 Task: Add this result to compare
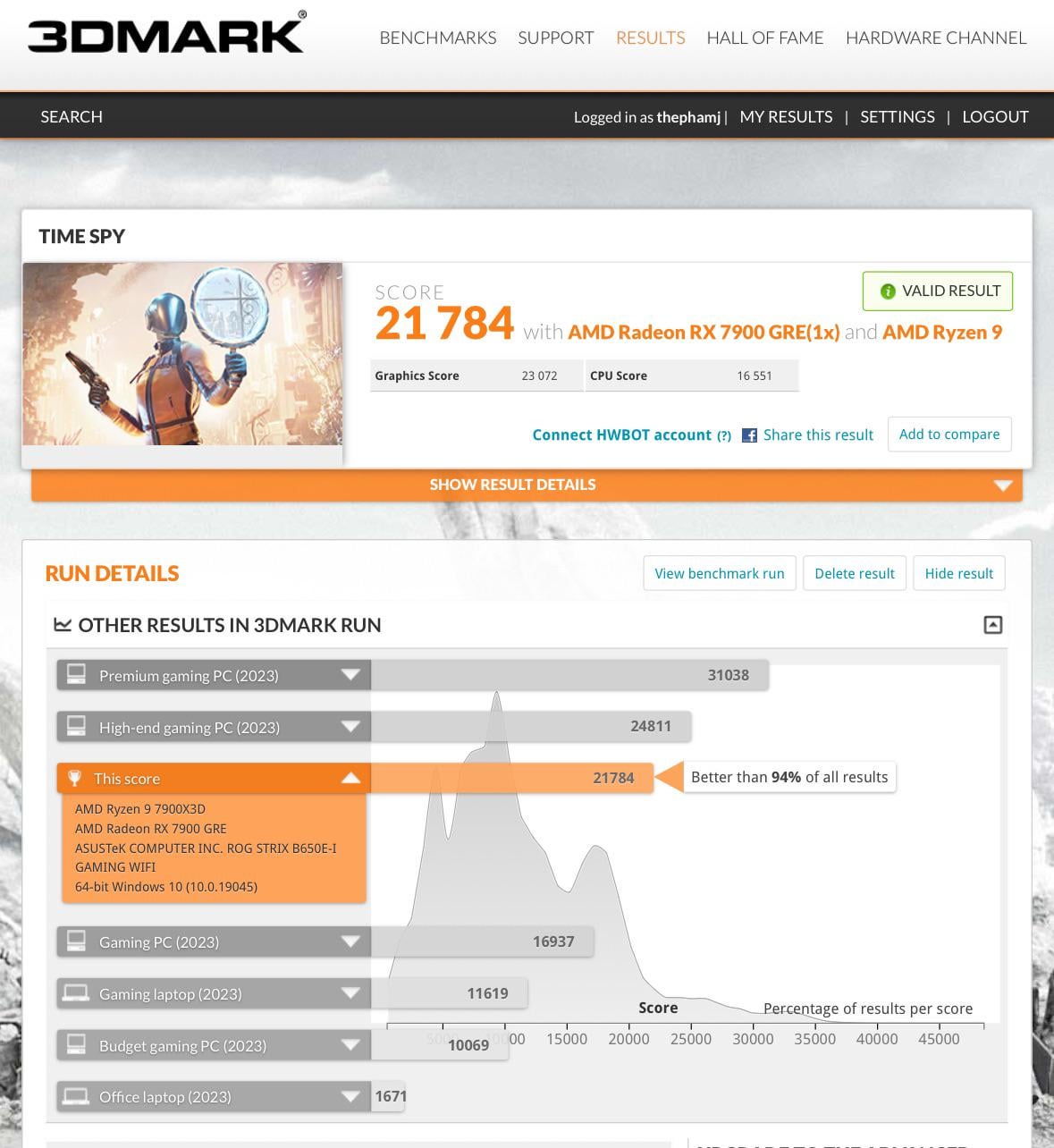point(949,434)
